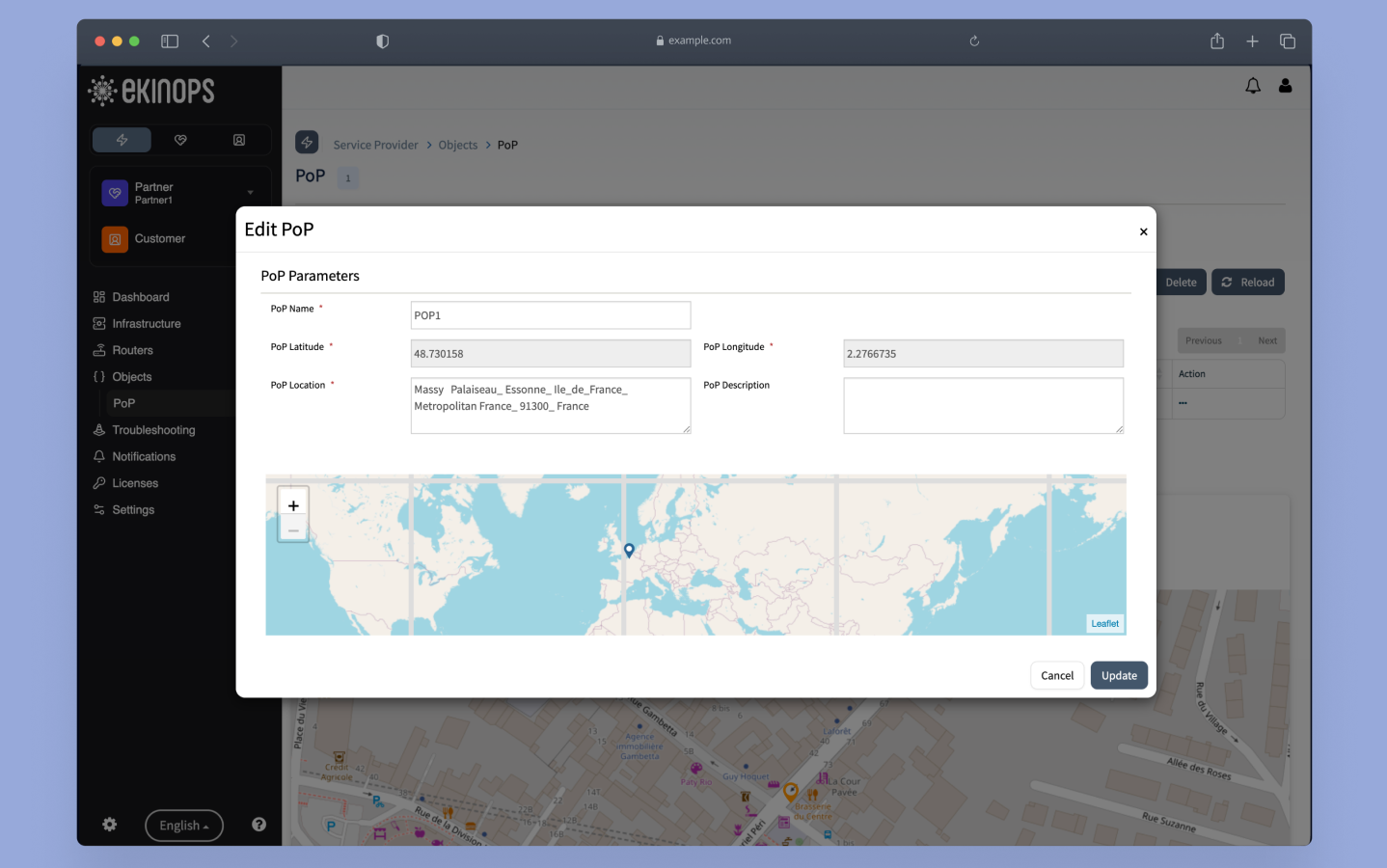Click the Update button
Image resolution: width=1387 pixels, height=868 pixels.
click(x=1119, y=675)
